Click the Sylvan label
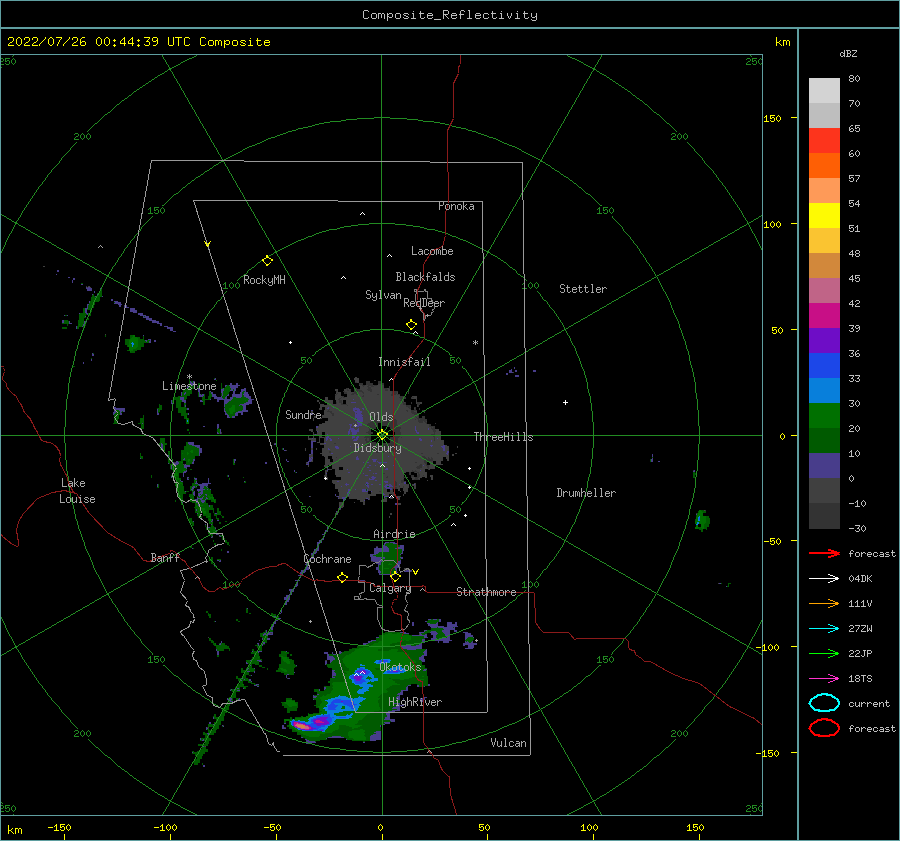This screenshot has height=841, width=900. 383,295
